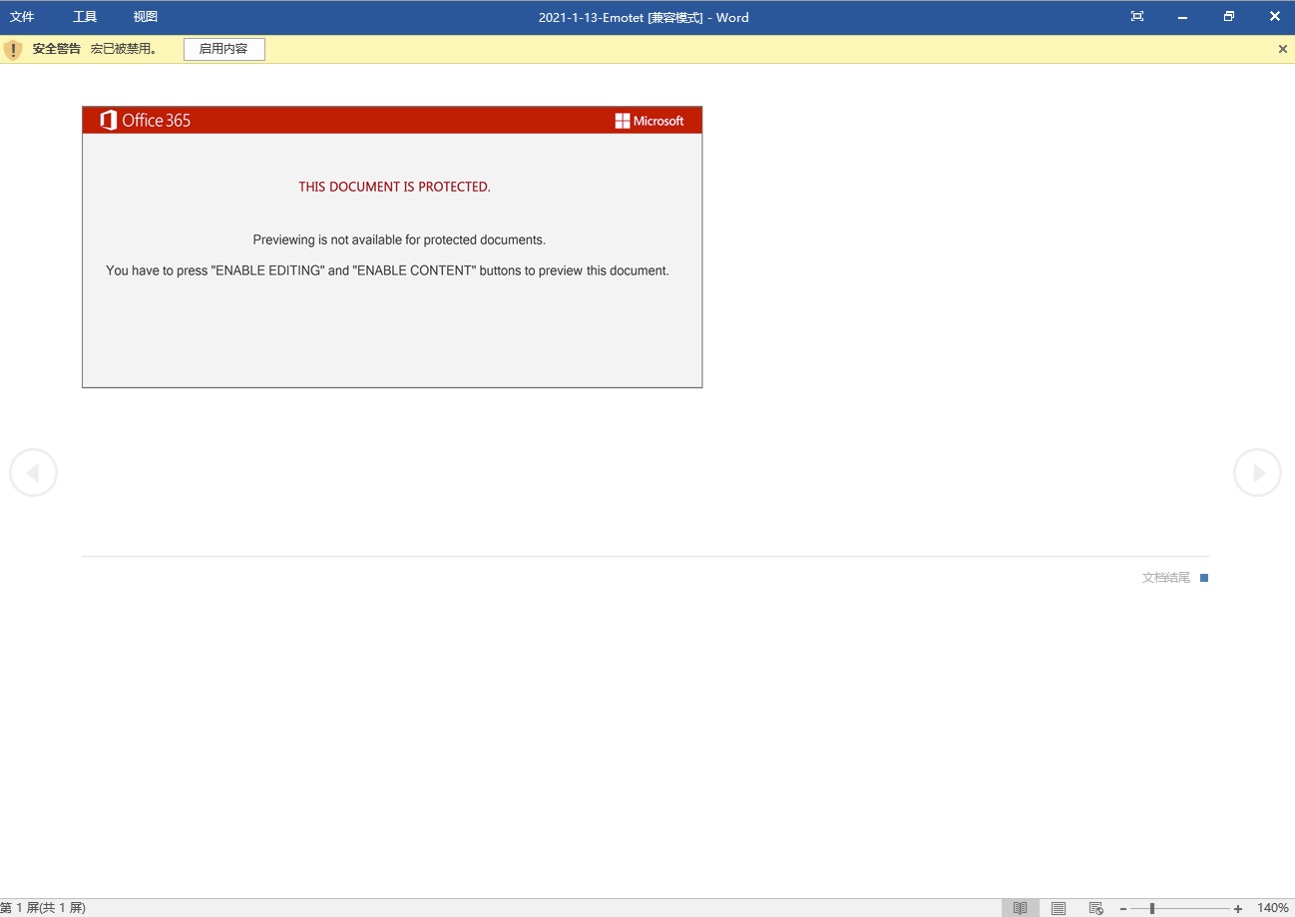
Task: Open the 视图 menu
Action: (x=145, y=17)
